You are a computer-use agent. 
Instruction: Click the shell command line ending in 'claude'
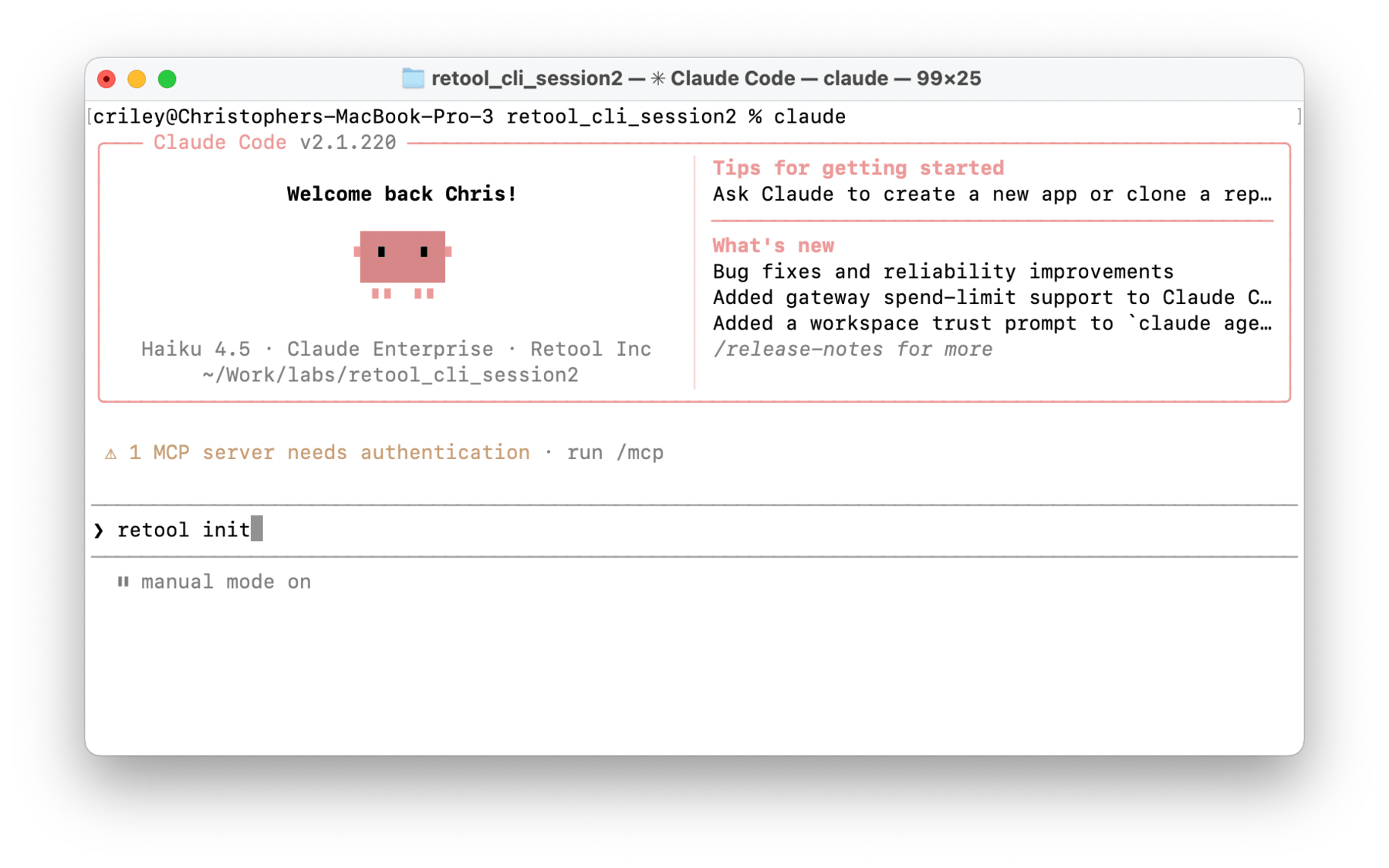pyautogui.click(x=469, y=117)
